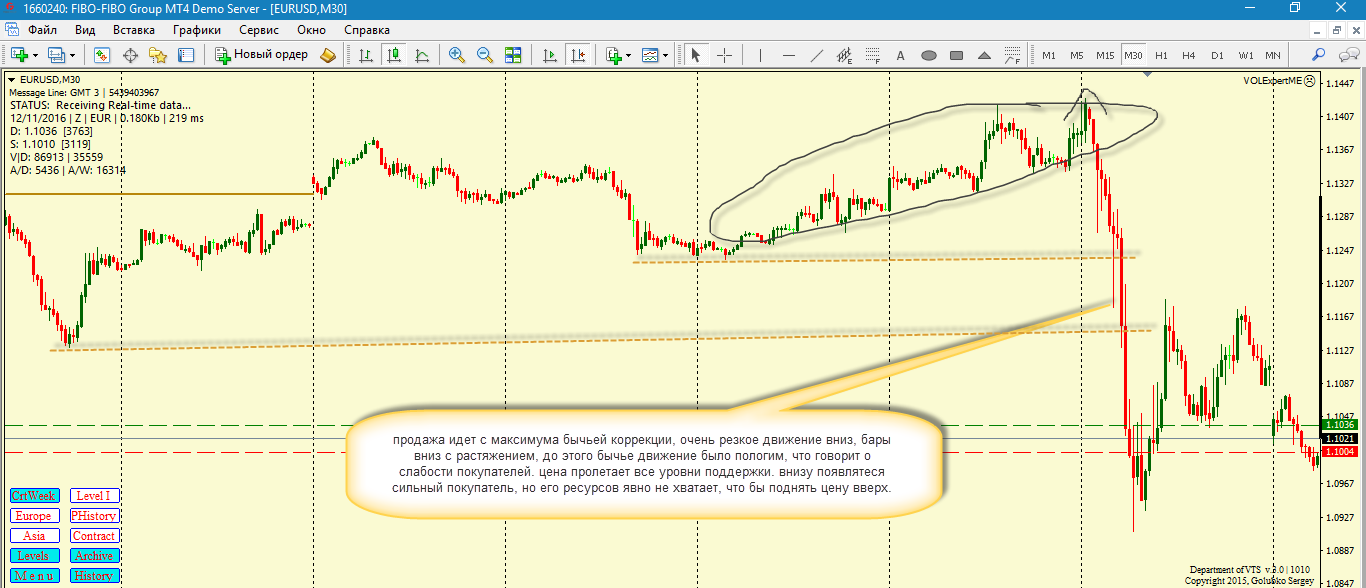The image size is (1366, 588).
Task: Switch chart to line chart
Action: pos(422,55)
